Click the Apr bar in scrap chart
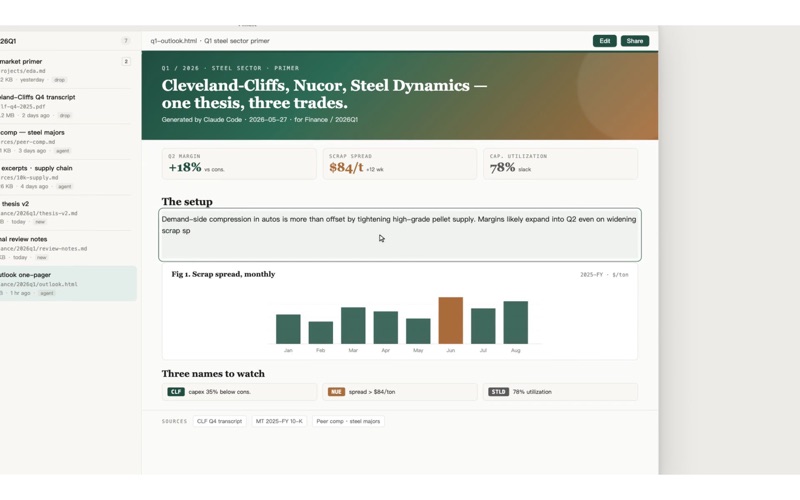Image resolution: width=800 pixels, height=500 pixels. (x=386, y=328)
